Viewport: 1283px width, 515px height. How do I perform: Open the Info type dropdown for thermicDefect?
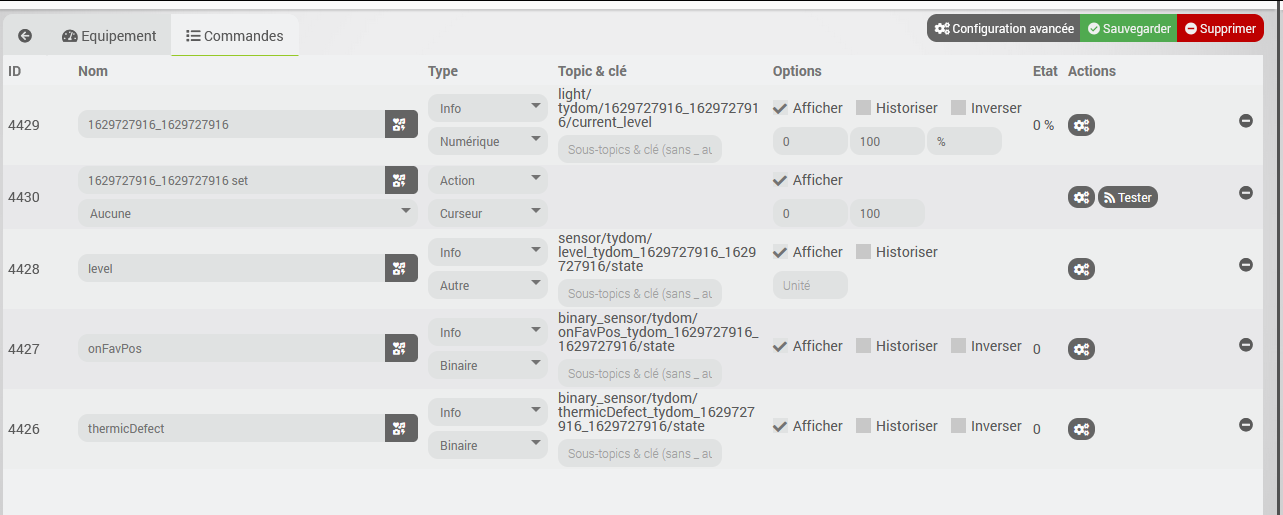488,412
